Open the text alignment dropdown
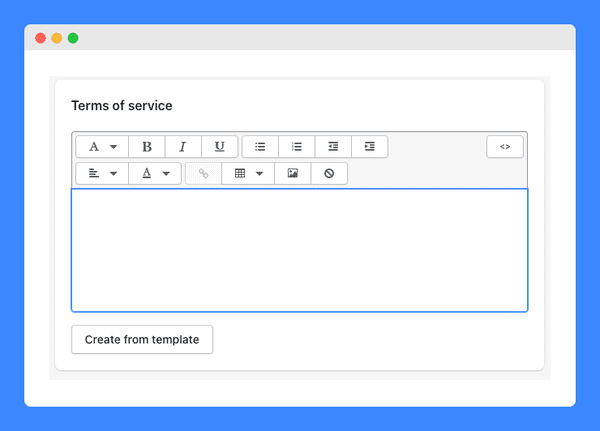This screenshot has width=600, height=431. click(x=102, y=173)
